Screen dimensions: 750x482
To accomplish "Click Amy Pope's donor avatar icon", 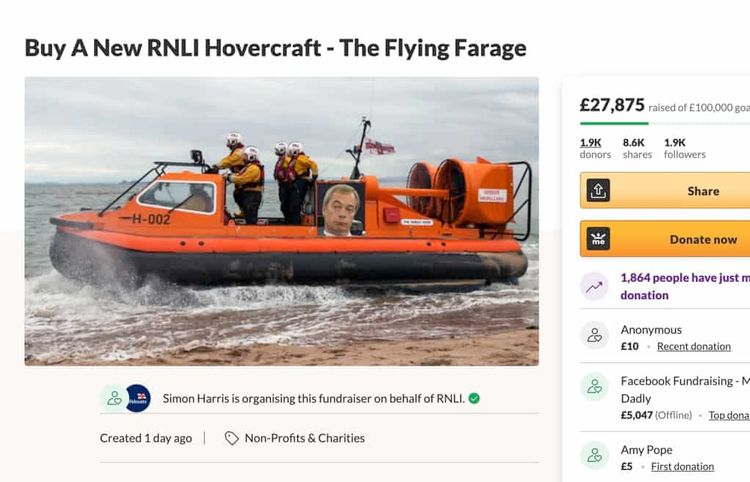I will click(594, 455).
